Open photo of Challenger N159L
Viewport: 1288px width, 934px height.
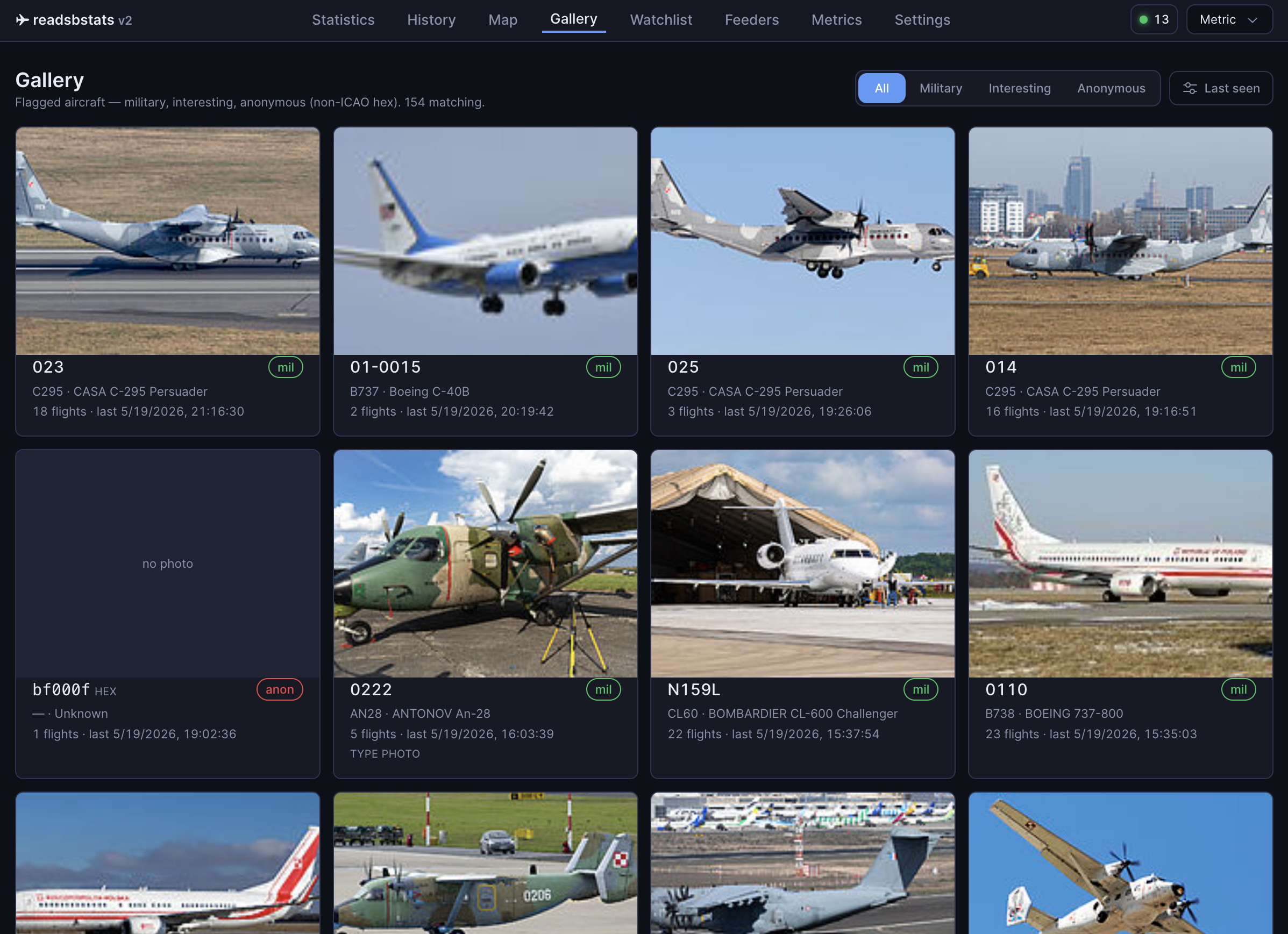(x=802, y=564)
